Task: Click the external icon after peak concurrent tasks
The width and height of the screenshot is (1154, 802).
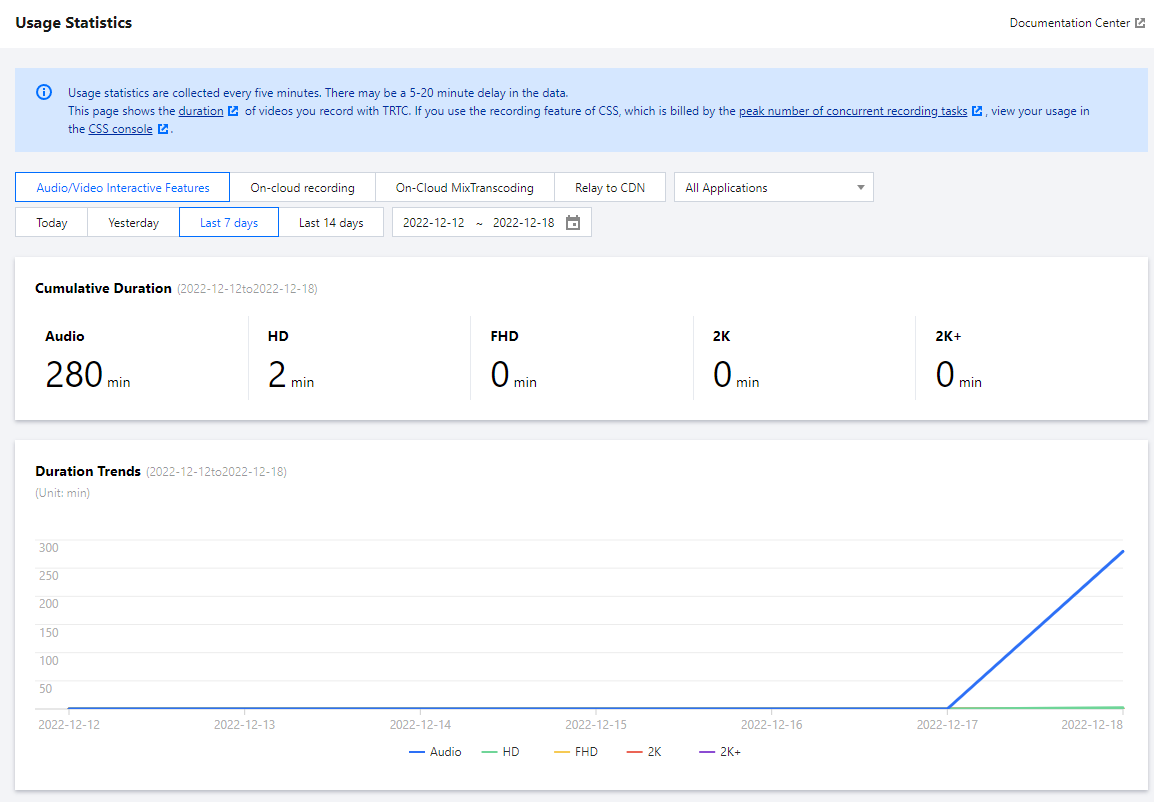Action: [x=977, y=111]
